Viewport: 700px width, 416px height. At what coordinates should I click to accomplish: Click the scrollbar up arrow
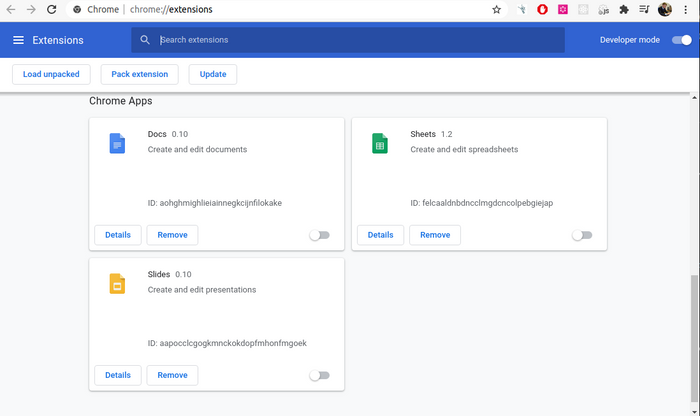coord(694,97)
